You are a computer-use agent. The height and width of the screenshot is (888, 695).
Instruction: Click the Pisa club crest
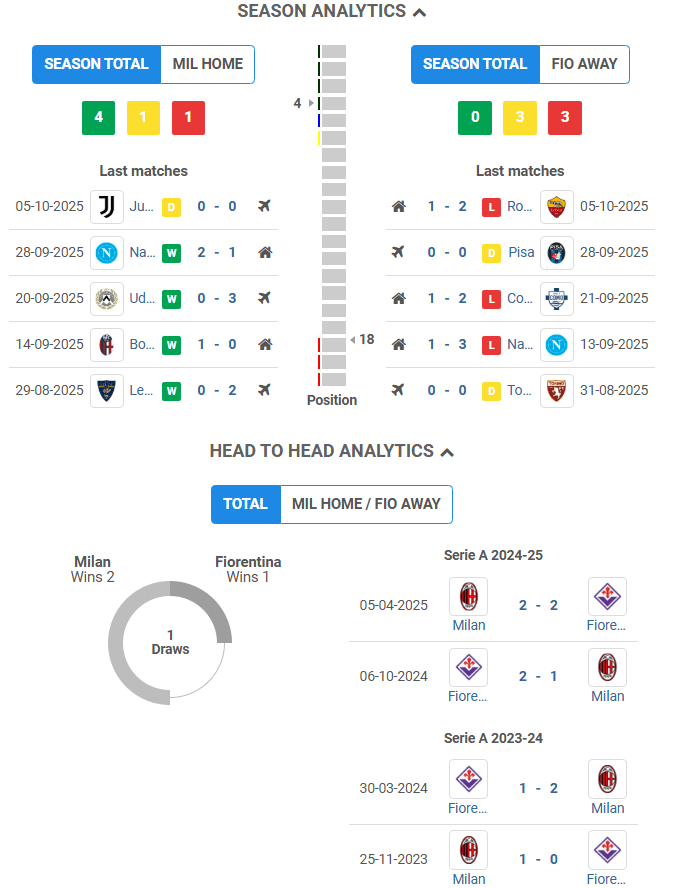[557, 253]
